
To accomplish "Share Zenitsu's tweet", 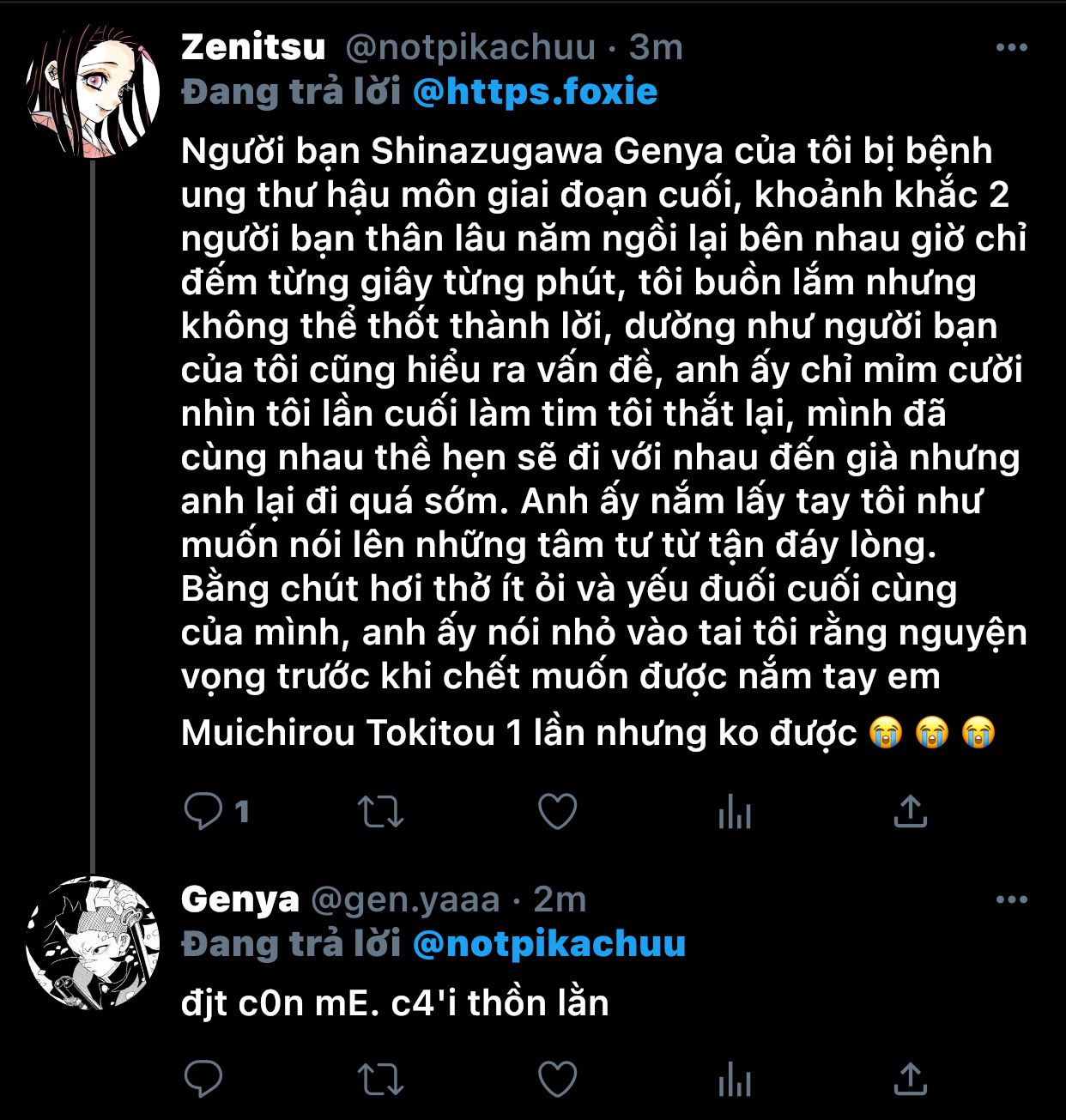I will click(x=911, y=811).
